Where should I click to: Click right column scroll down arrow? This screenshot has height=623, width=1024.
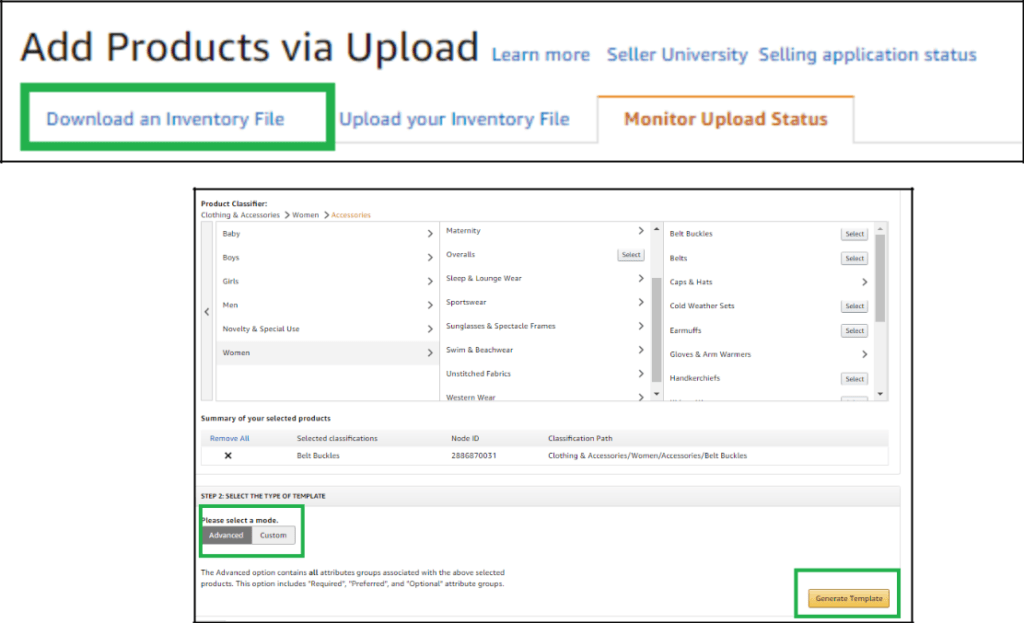pos(880,394)
